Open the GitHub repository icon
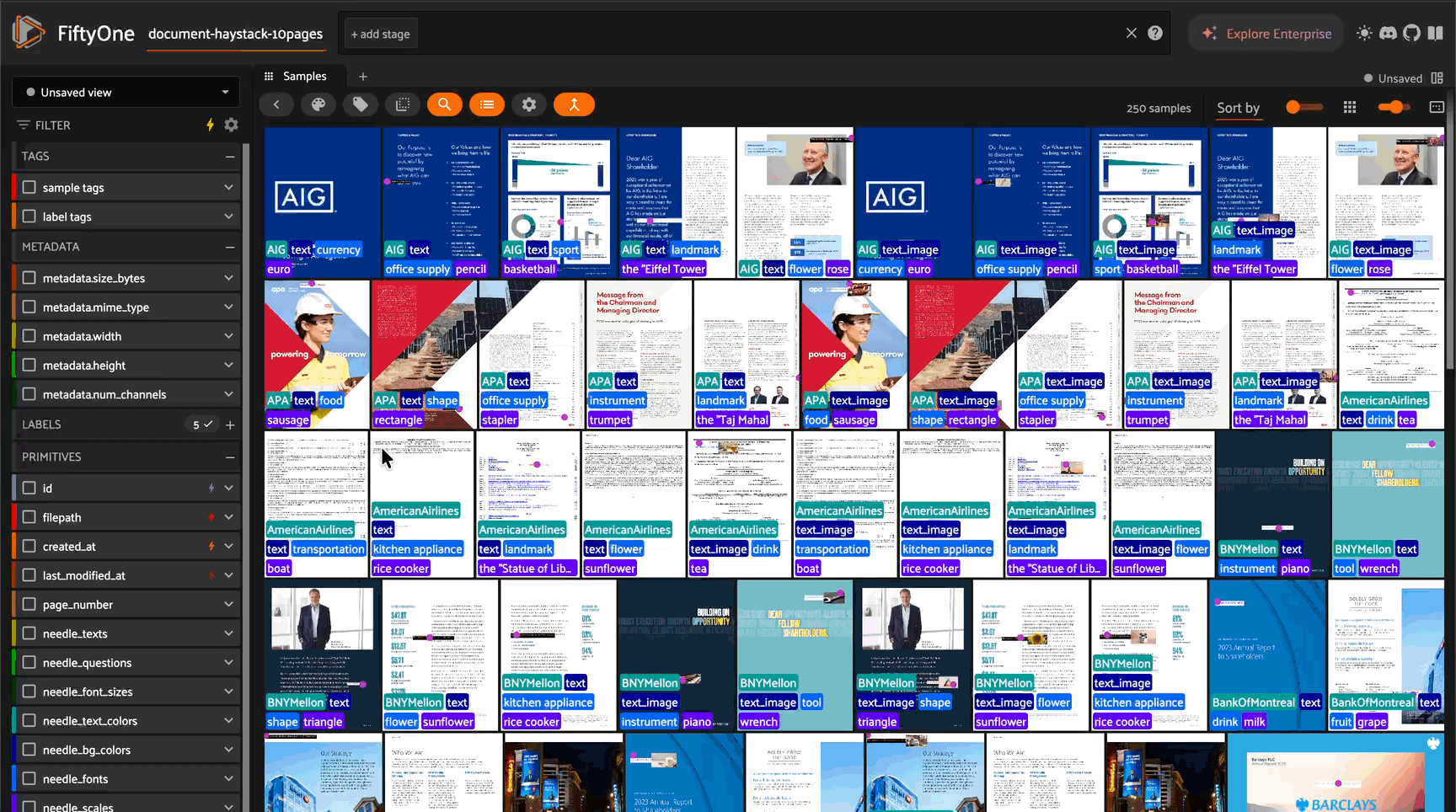The width and height of the screenshot is (1456, 812). (x=1411, y=34)
